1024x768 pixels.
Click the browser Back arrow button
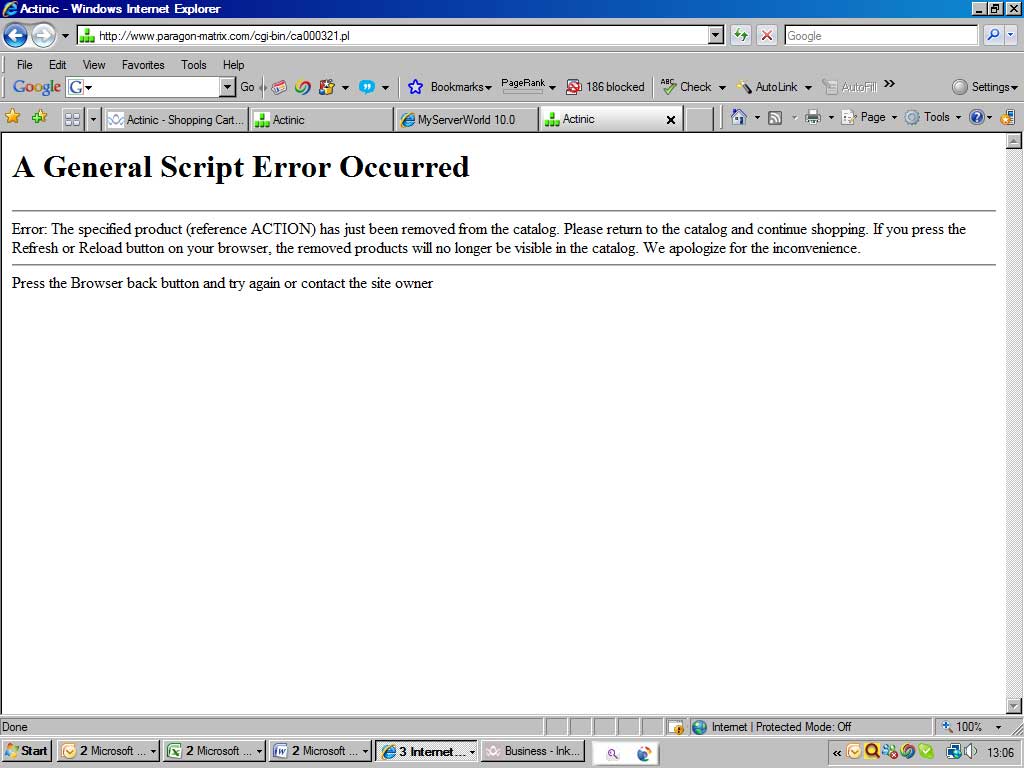(x=15, y=36)
